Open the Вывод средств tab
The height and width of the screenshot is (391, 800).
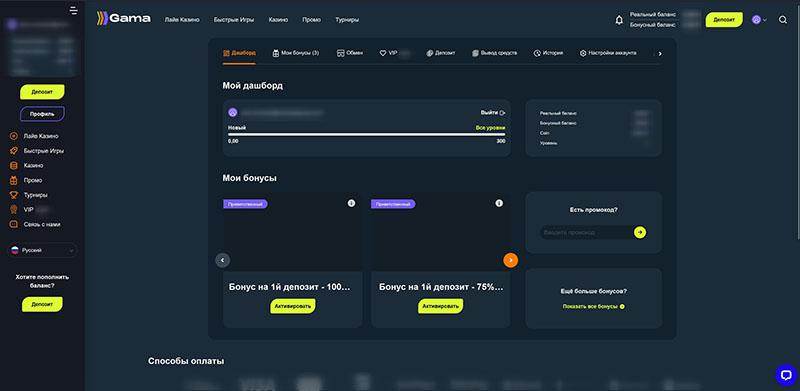495,53
